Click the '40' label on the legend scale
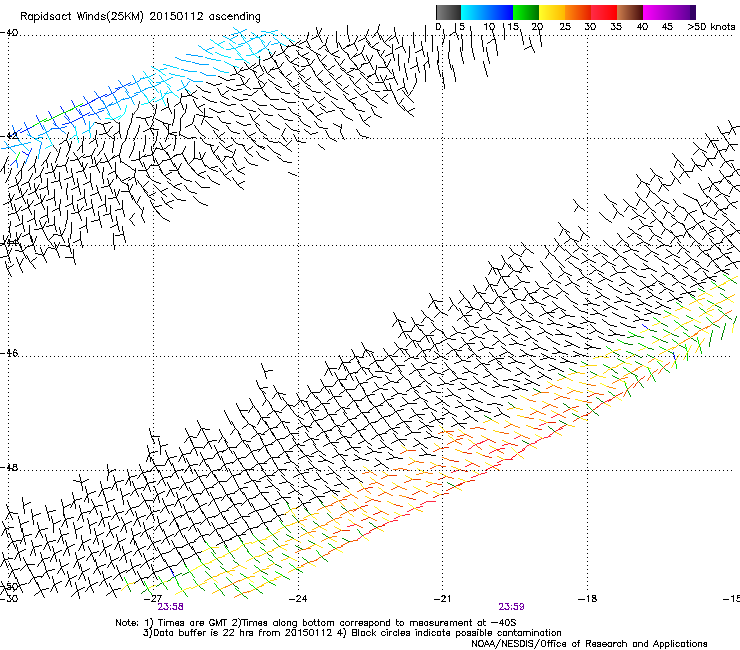The image size is (740, 650). 643,27
